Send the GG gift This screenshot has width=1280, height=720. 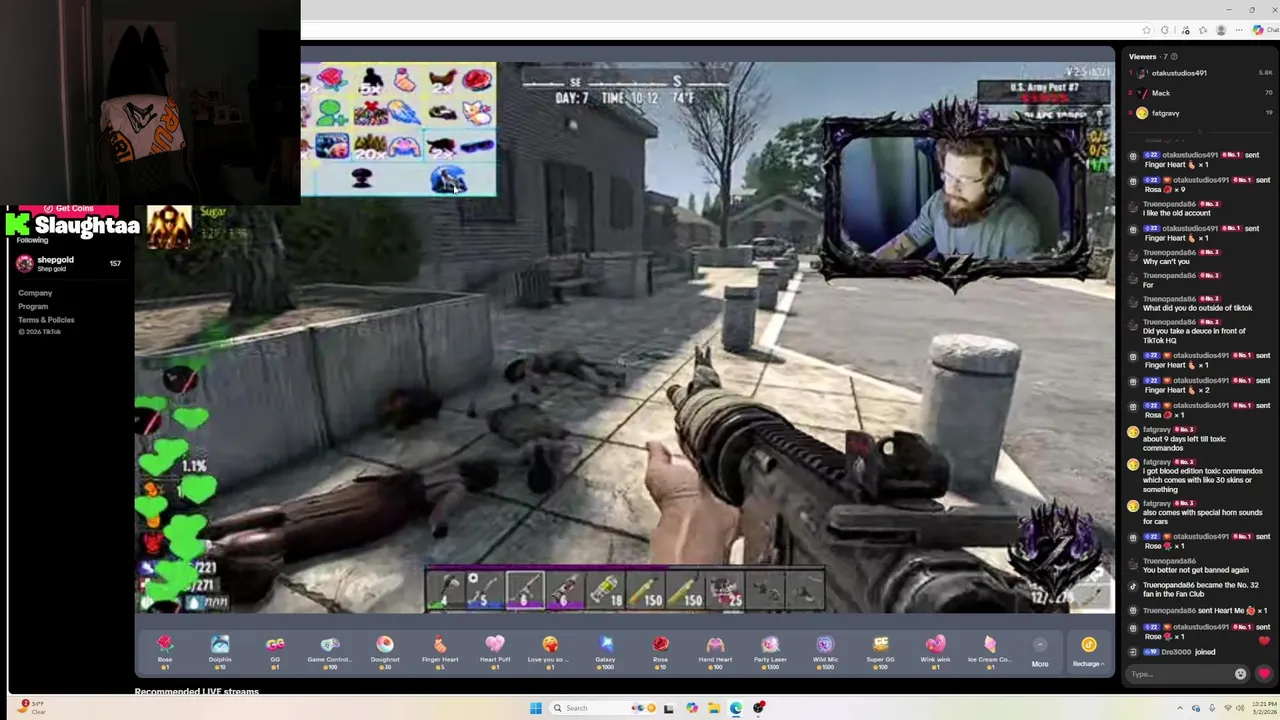275,650
